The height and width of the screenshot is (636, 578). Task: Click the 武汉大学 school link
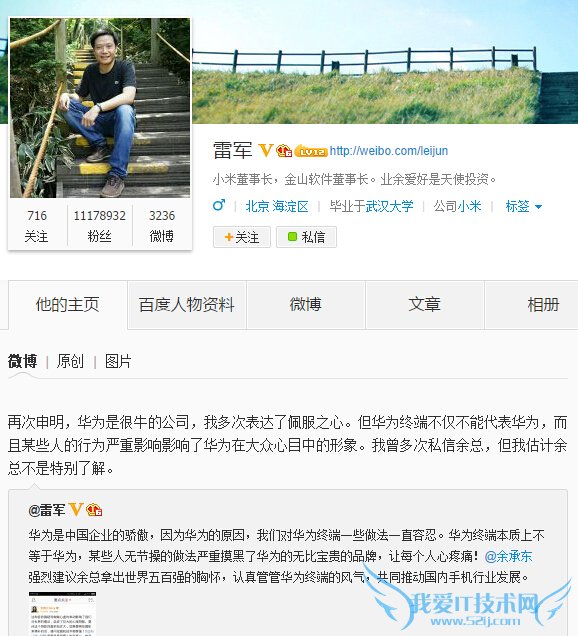(389, 206)
